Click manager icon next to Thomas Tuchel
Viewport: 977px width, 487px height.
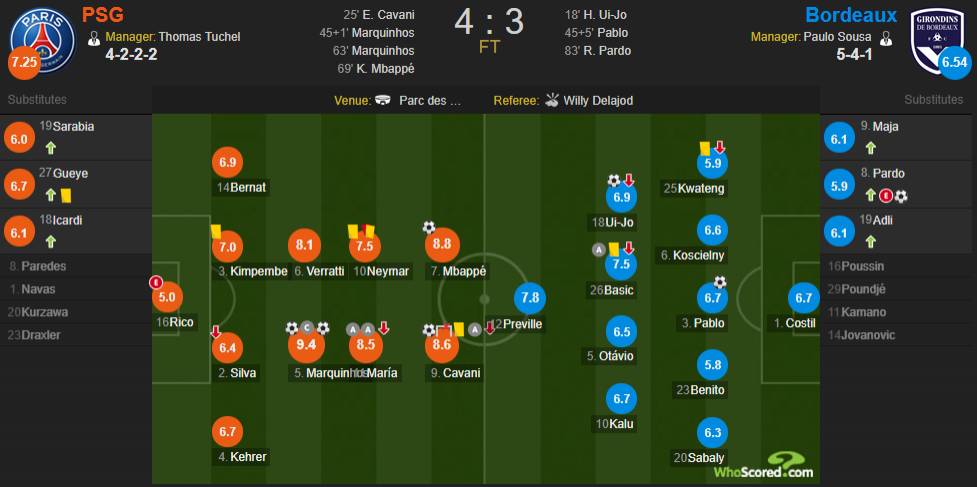point(94,37)
